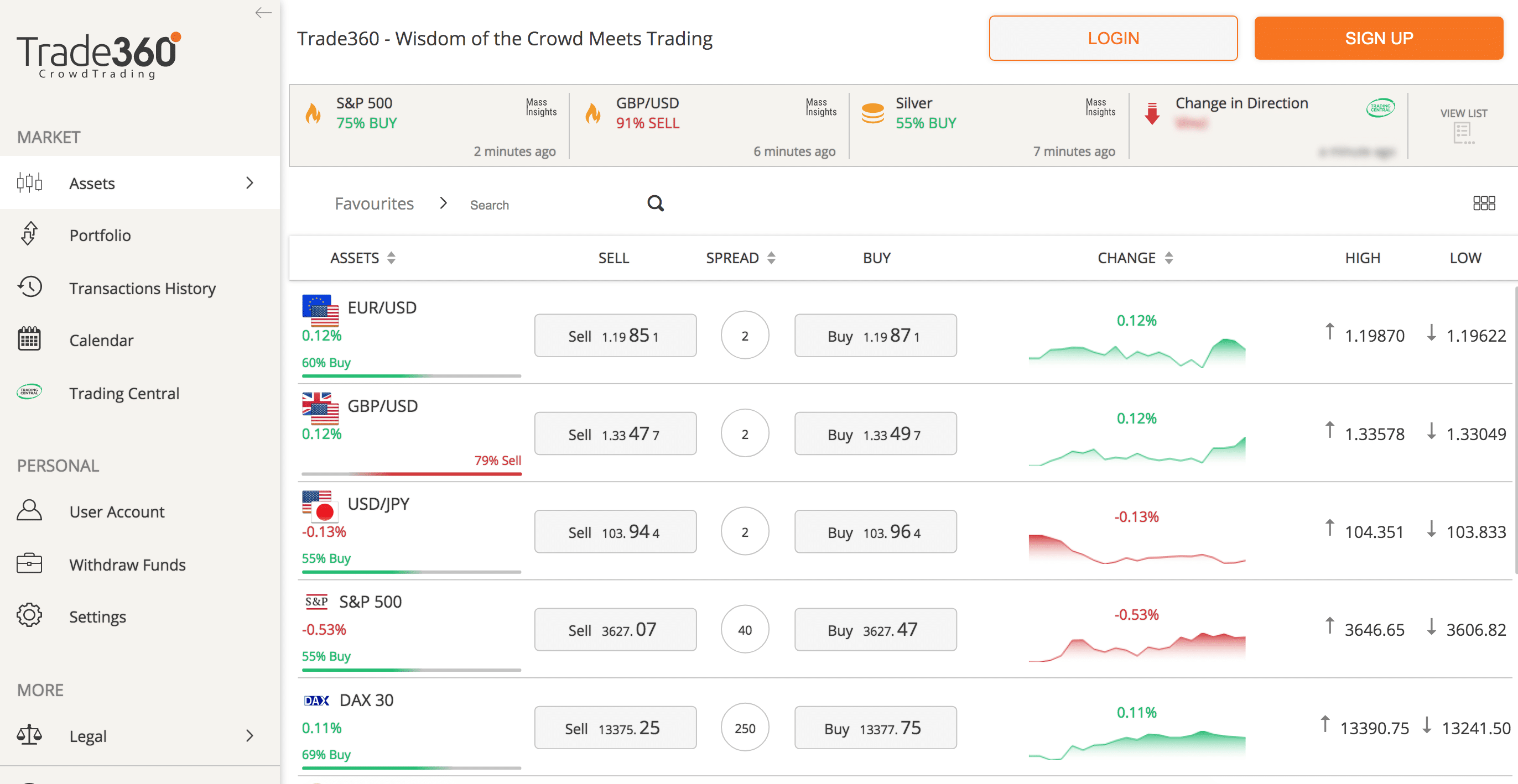Open Withdraw Funds in the sidebar
Viewport: 1518px width, 784px height.
(139, 565)
